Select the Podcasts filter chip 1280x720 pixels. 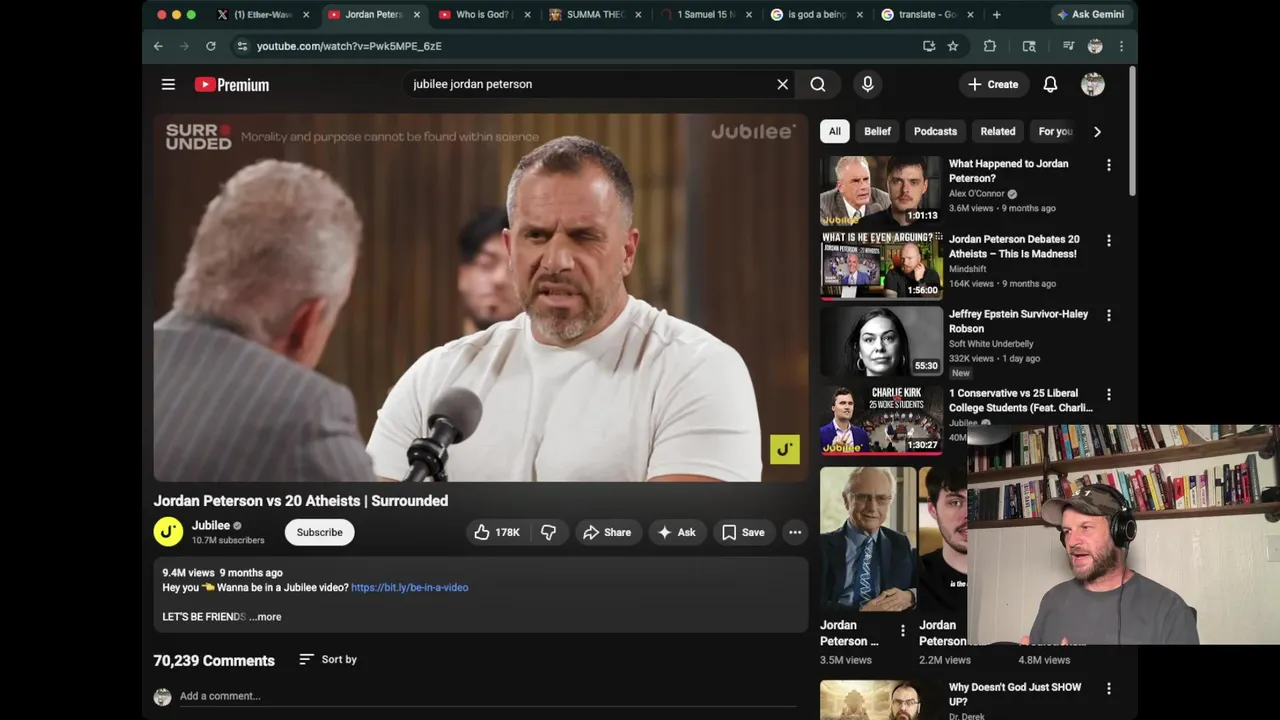[935, 131]
